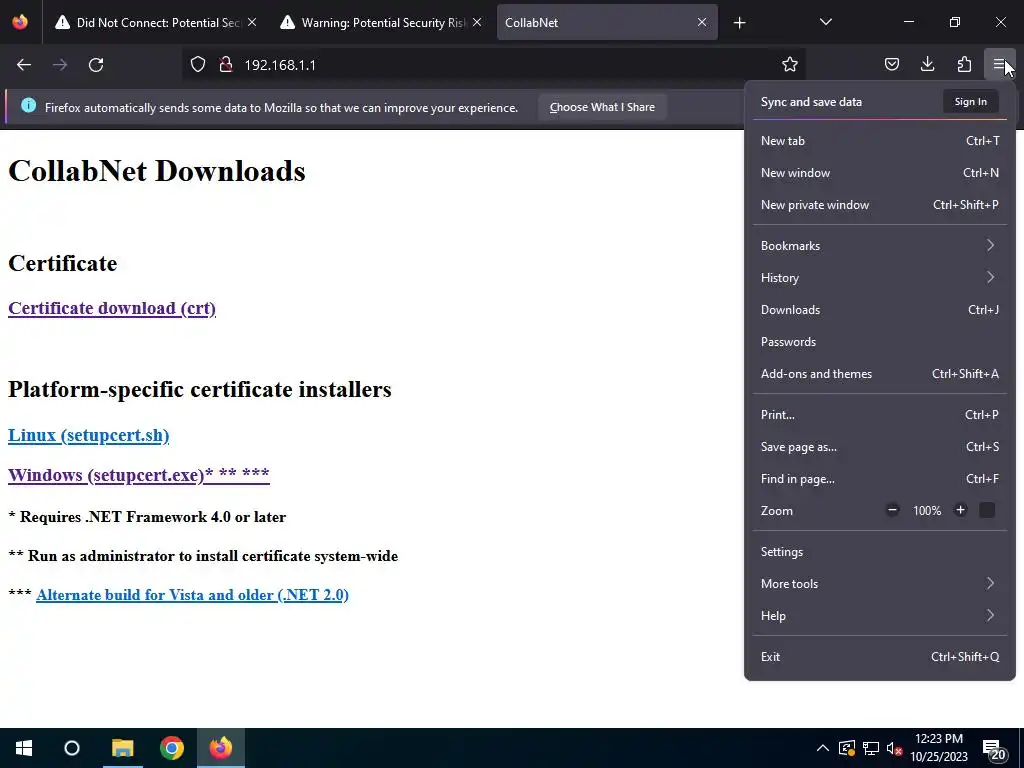Choose Exit to quit Firefox
1024x768 pixels.
880,658
